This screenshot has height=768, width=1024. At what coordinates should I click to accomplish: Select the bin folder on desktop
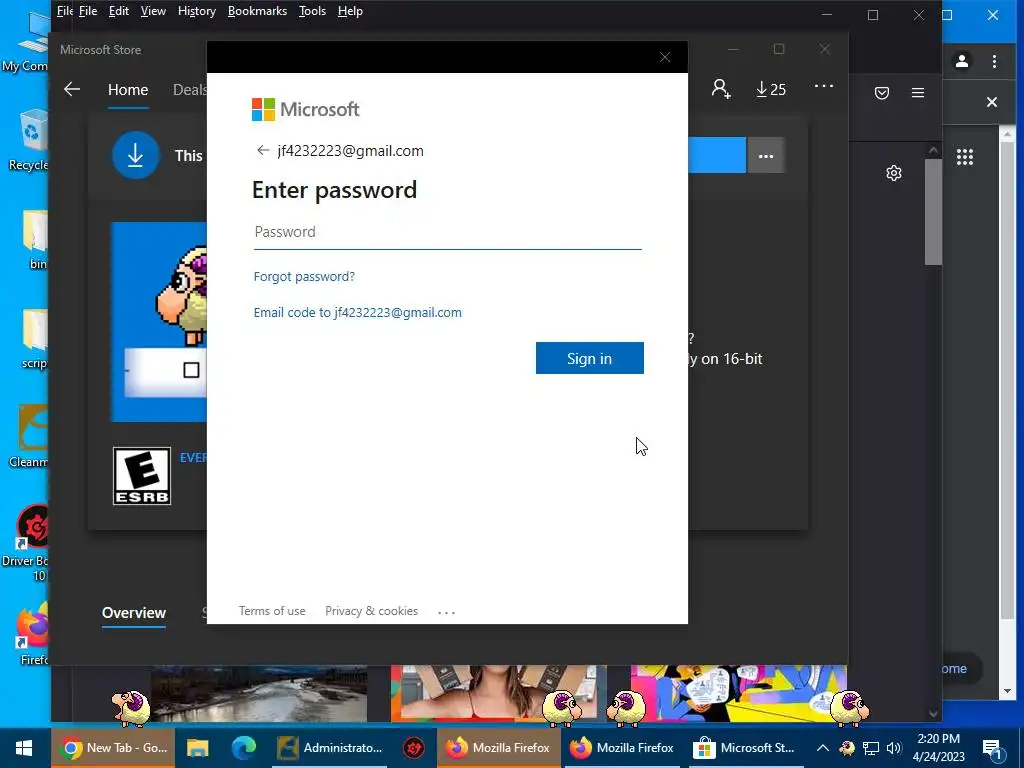point(35,240)
